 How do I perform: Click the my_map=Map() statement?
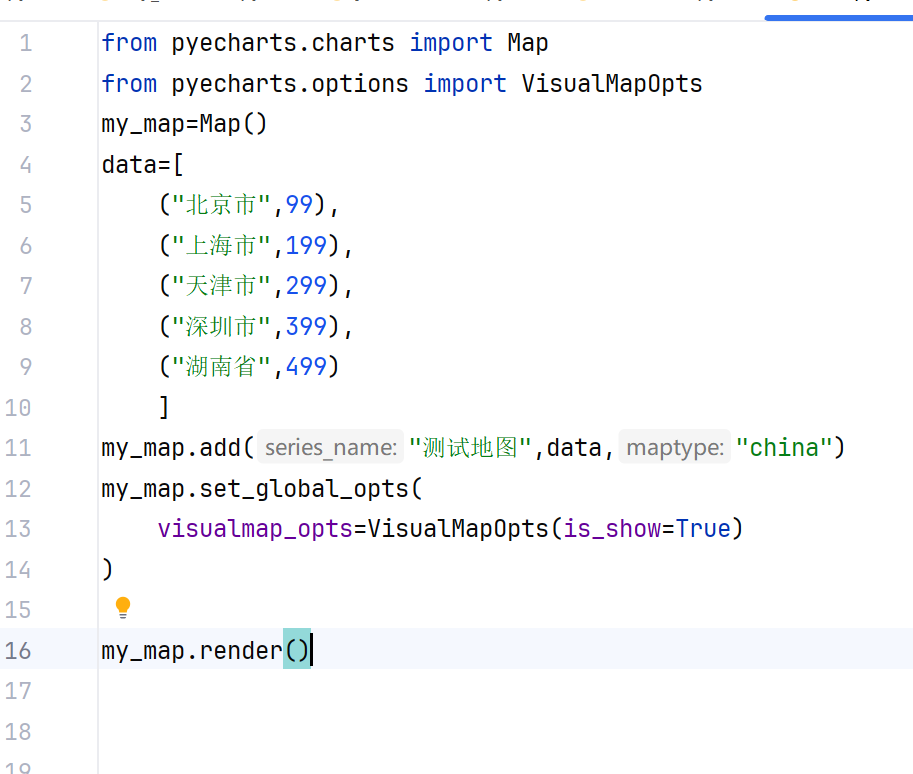click(x=184, y=124)
